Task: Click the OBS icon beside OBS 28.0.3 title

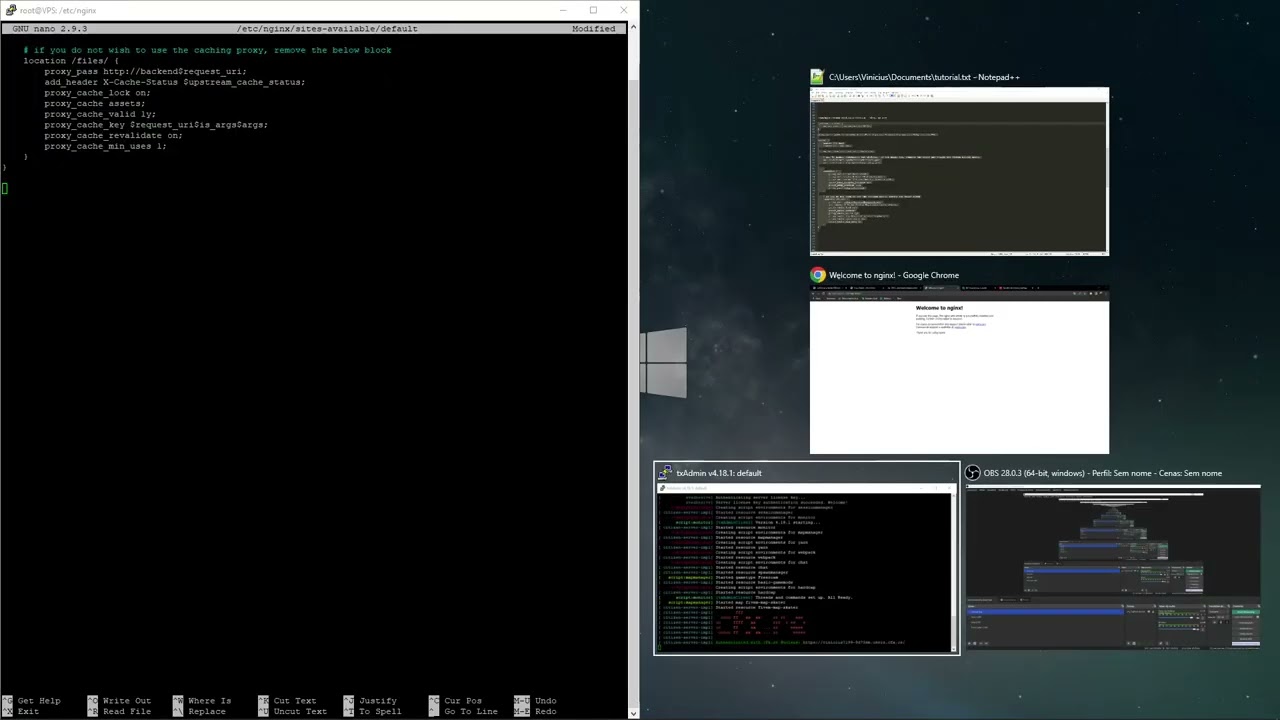Action: [x=972, y=473]
